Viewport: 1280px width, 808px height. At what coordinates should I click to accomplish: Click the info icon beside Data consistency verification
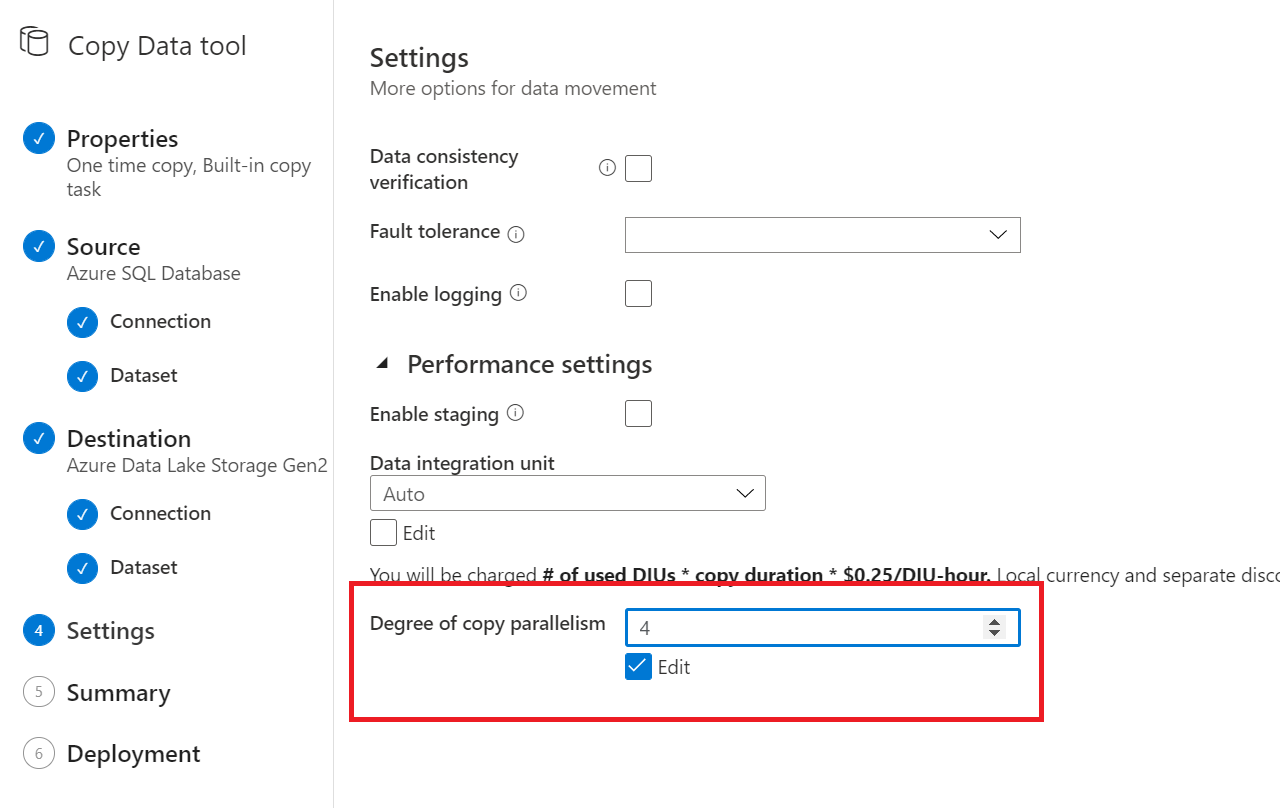(x=607, y=168)
